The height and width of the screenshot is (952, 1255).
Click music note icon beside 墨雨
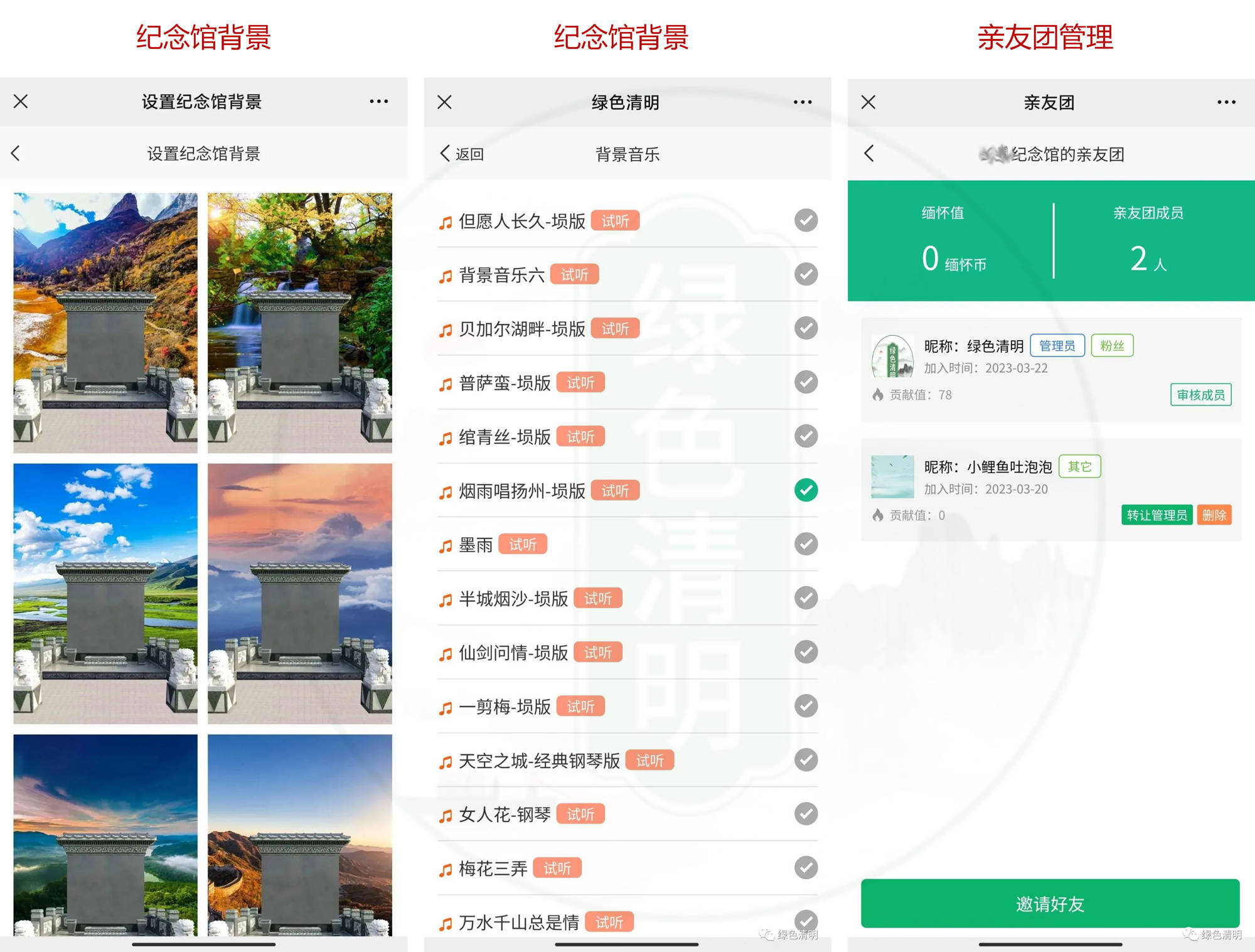(x=446, y=546)
